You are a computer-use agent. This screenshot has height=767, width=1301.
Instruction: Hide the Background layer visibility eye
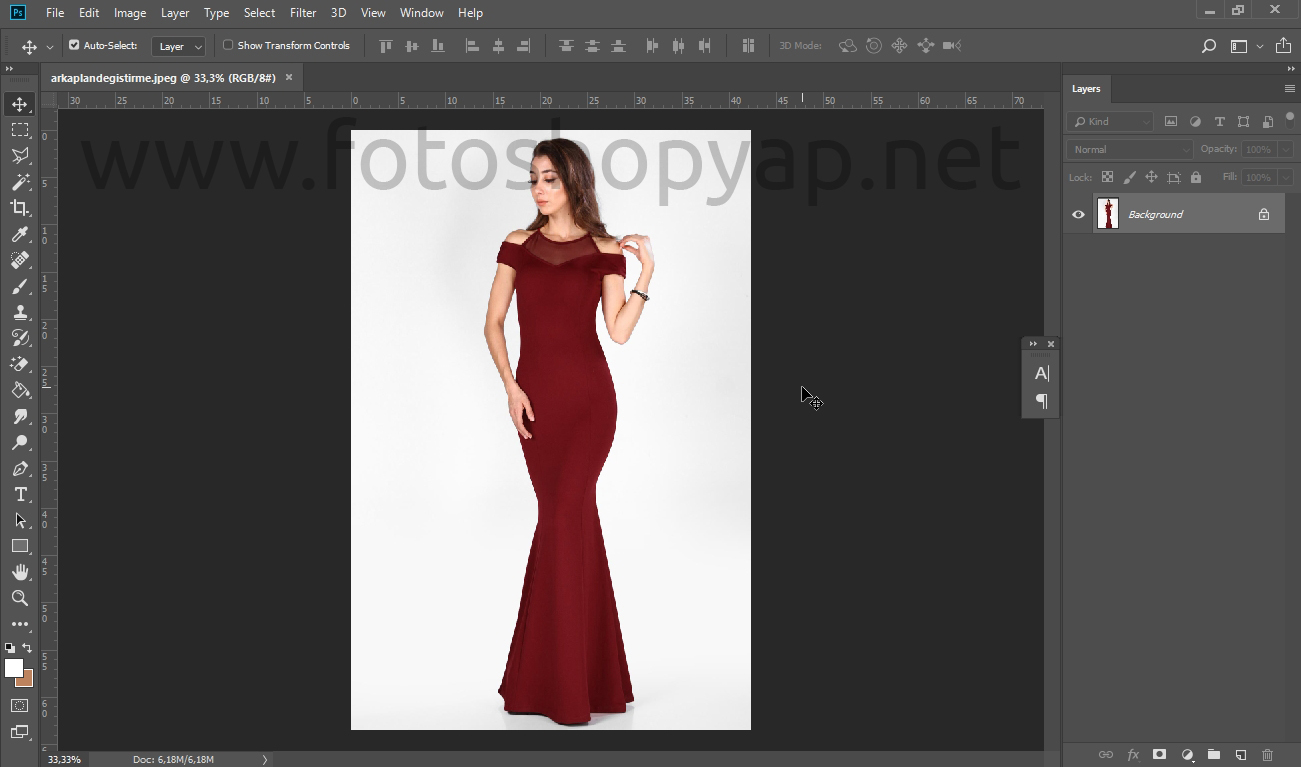(x=1078, y=214)
